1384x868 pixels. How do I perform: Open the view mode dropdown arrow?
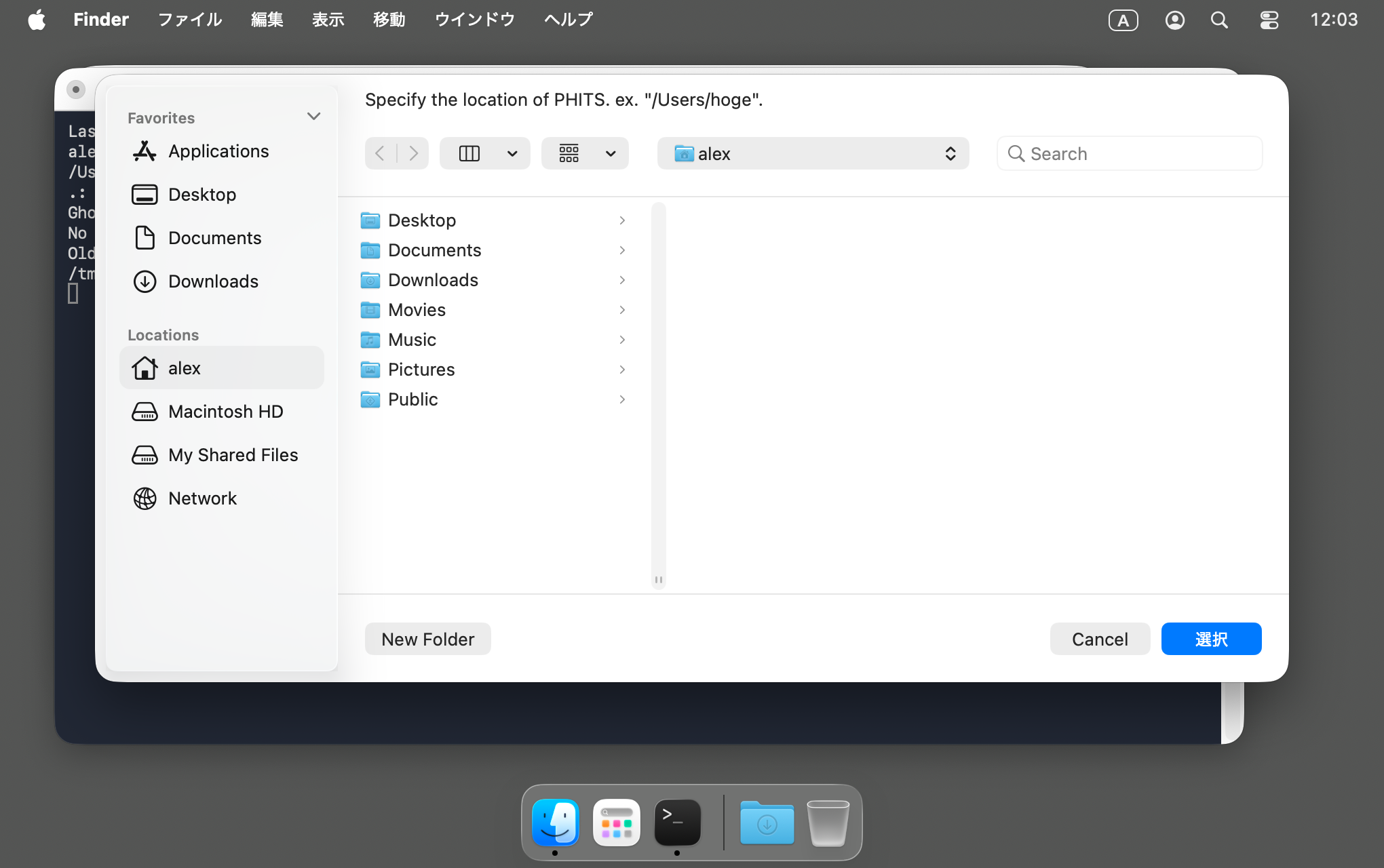(512, 154)
